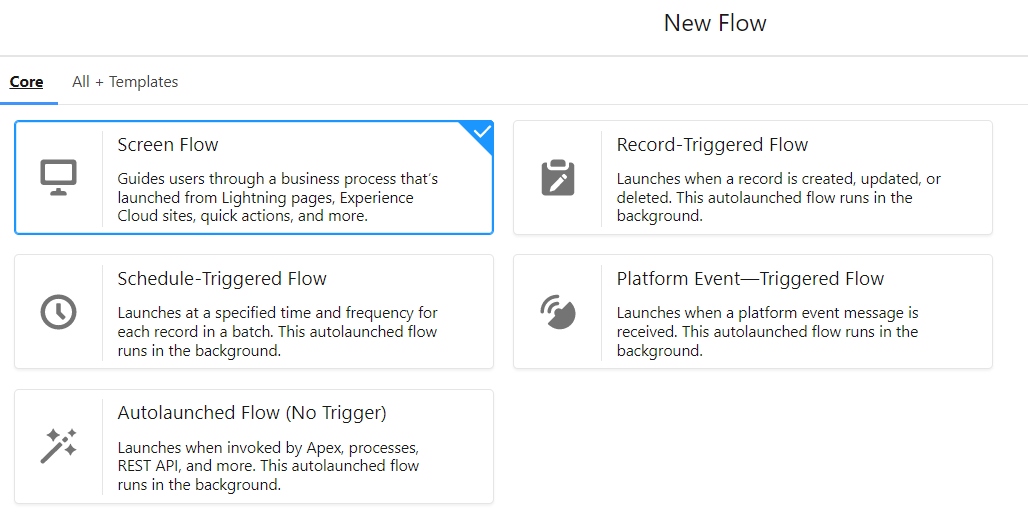1028x525 pixels.
Task: Click the Record-Triggered Flow description text
Action: click(x=778, y=198)
